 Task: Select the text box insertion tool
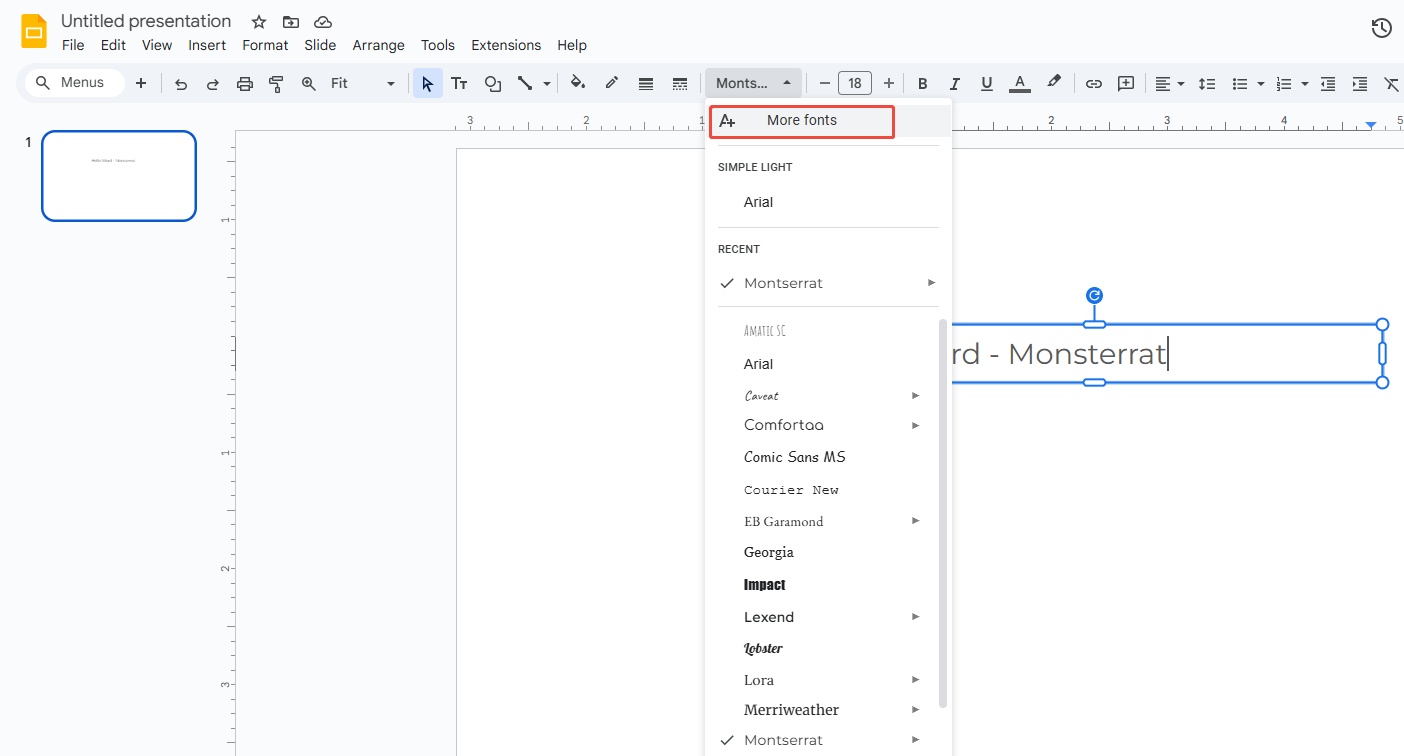point(459,83)
